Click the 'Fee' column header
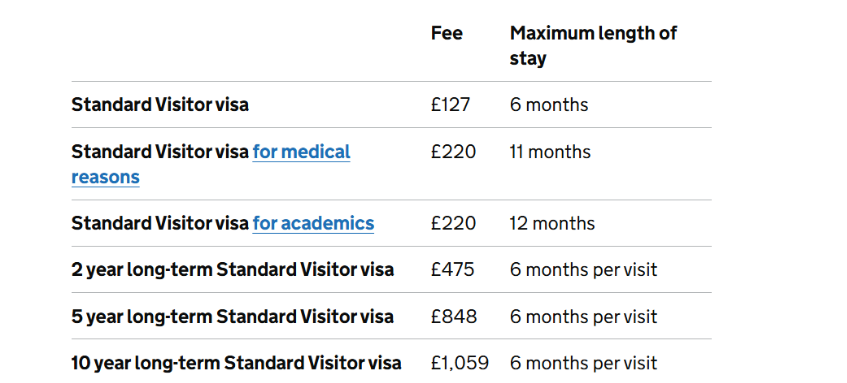This screenshot has width=847, height=383. 447,33
